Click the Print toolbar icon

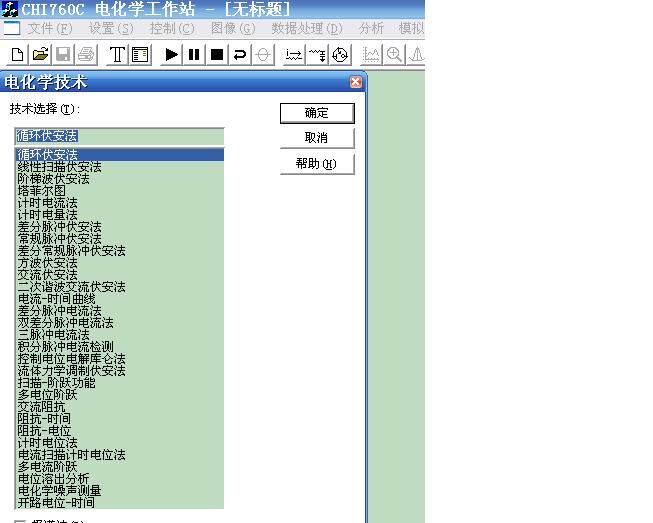click(86, 55)
